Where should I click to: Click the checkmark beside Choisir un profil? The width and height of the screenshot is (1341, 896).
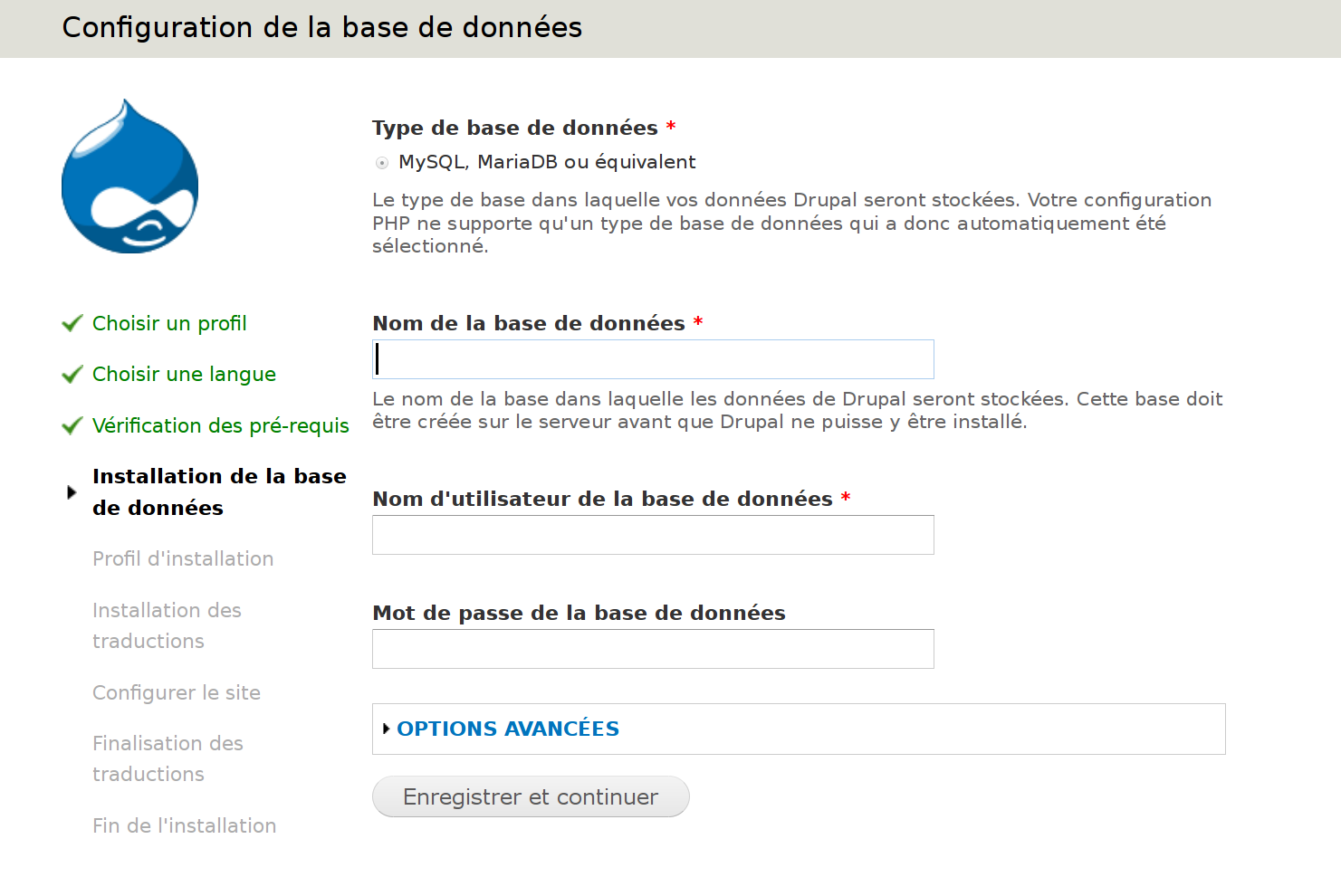click(x=72, y=324)
